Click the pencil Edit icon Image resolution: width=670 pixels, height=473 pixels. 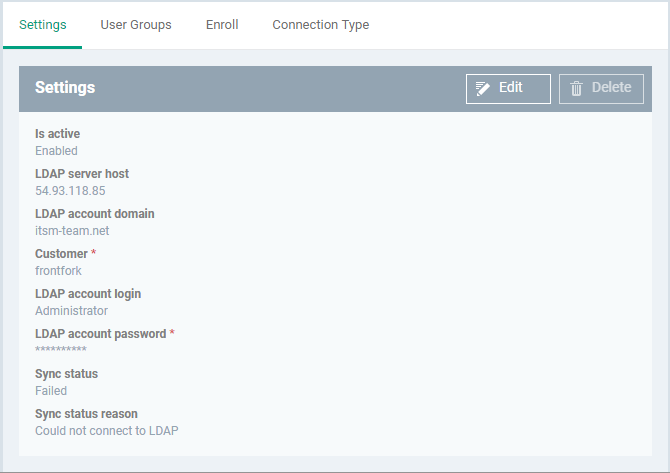pos(483,88)
